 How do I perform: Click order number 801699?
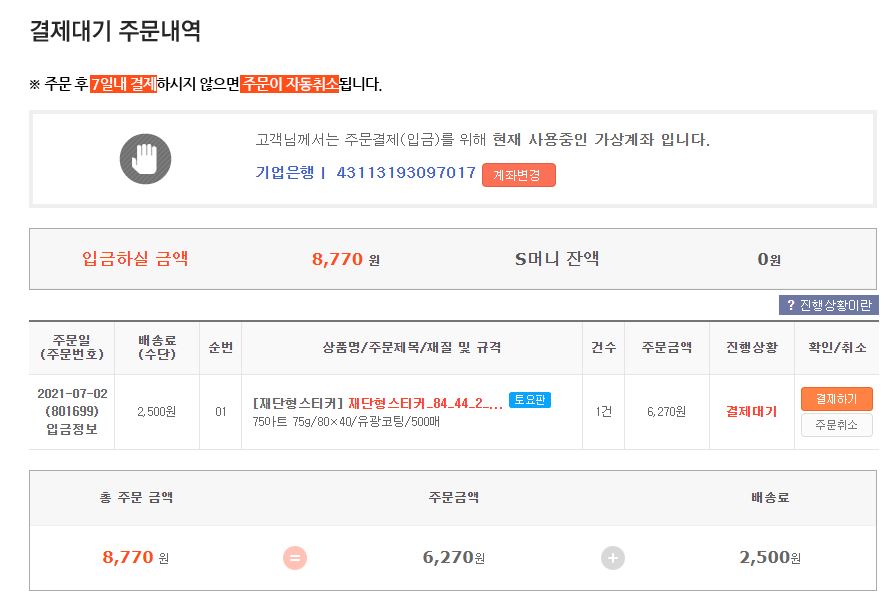tap(71, 411)
